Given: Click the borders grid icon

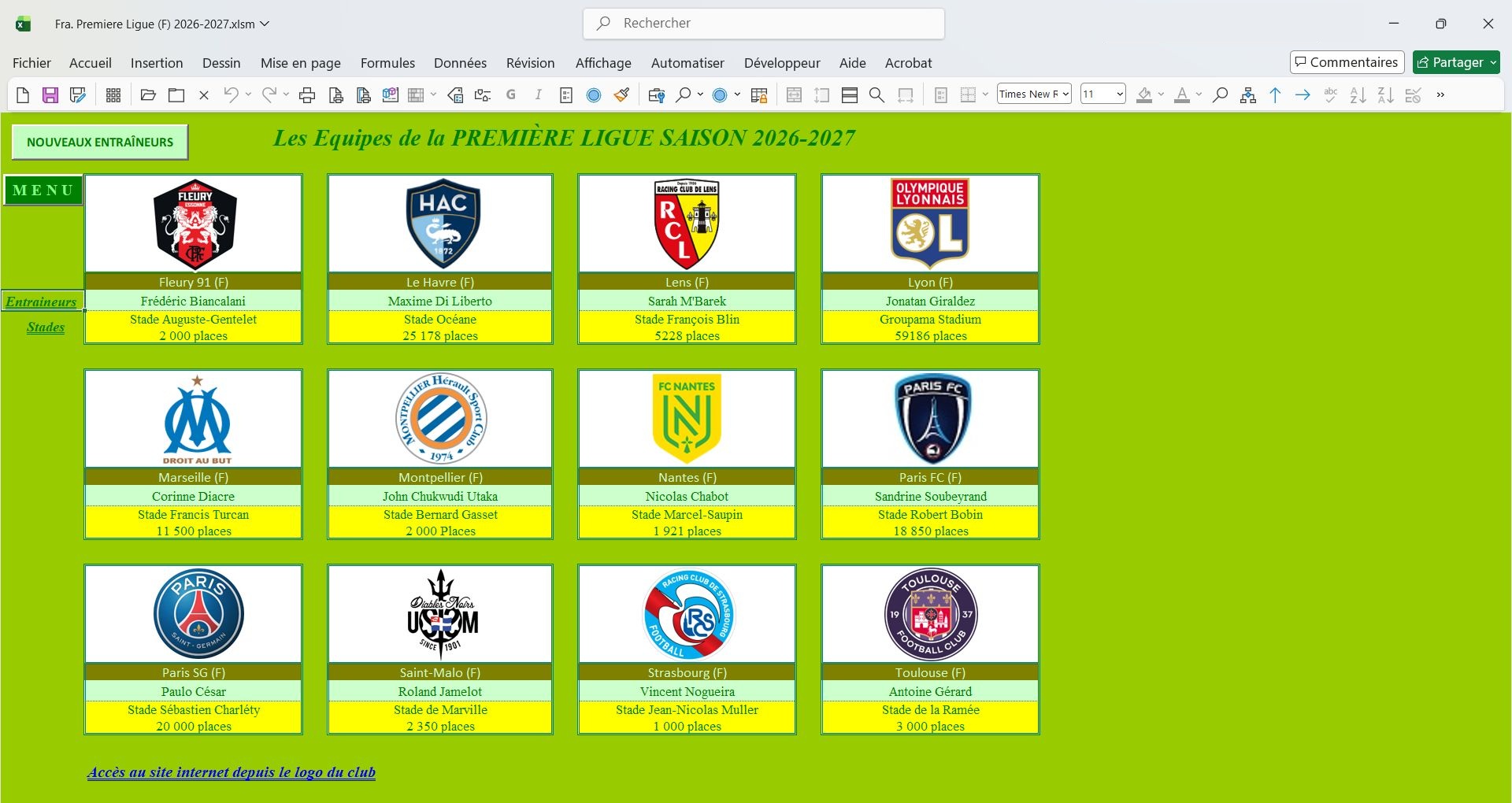Looking at the screenshot, I should [x=969, y=95].
